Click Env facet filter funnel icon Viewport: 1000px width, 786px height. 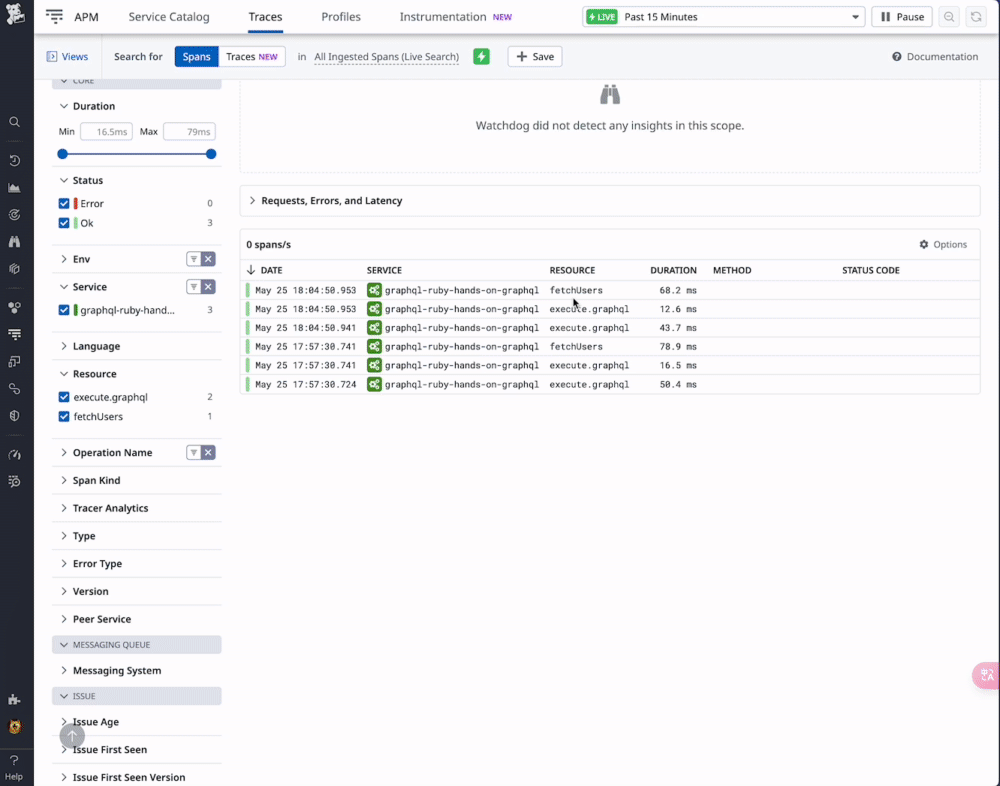(193, 259)
